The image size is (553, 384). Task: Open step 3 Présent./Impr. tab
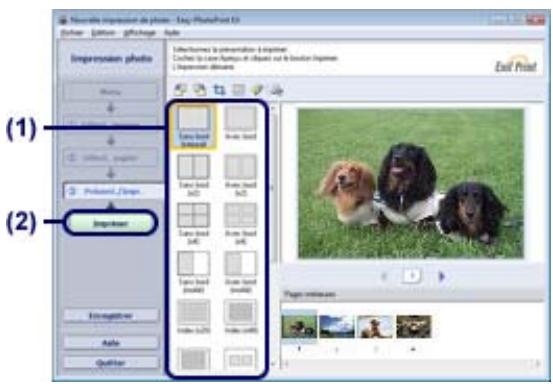pyautogui.click(x=114, y=191)
